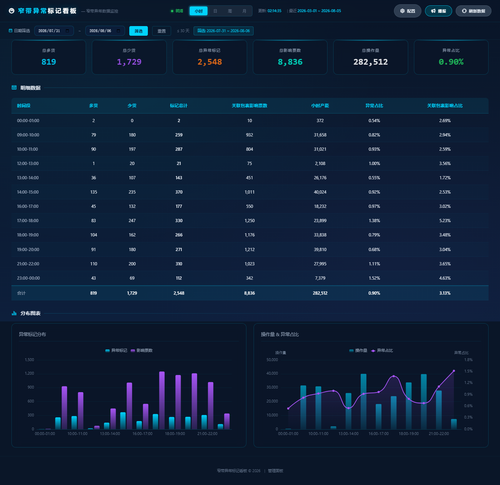
Task: Switch to the 小时 (hour) granularity tab
Action: [199, 11]
